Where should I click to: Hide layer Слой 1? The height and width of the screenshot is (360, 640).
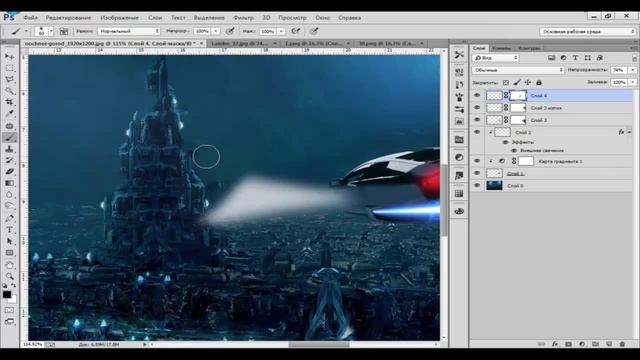477,173
